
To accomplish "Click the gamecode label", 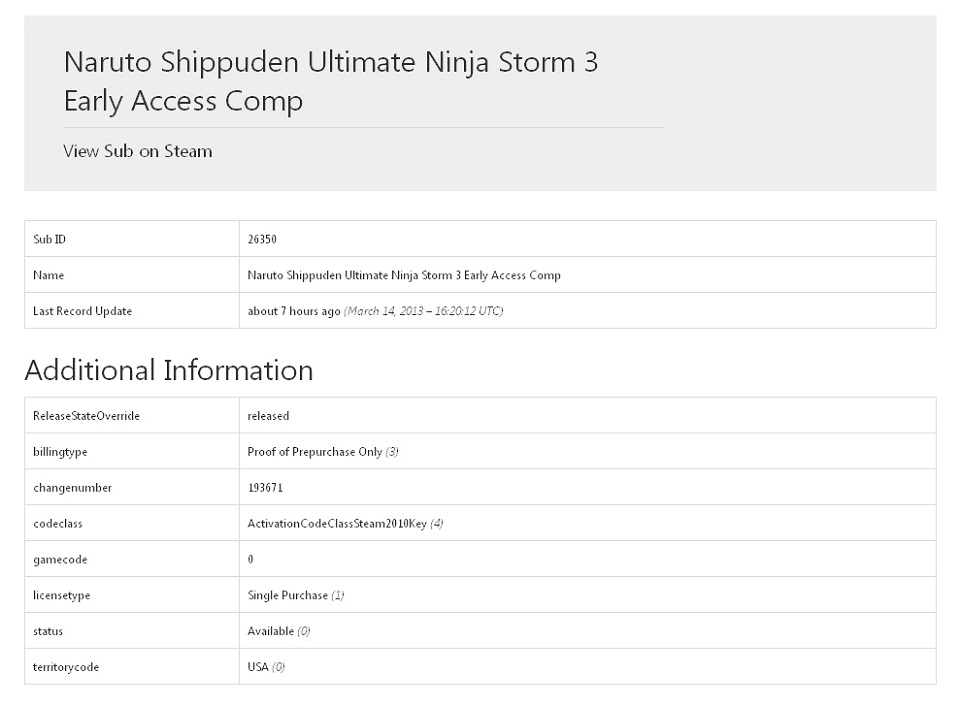I will 60,559.
